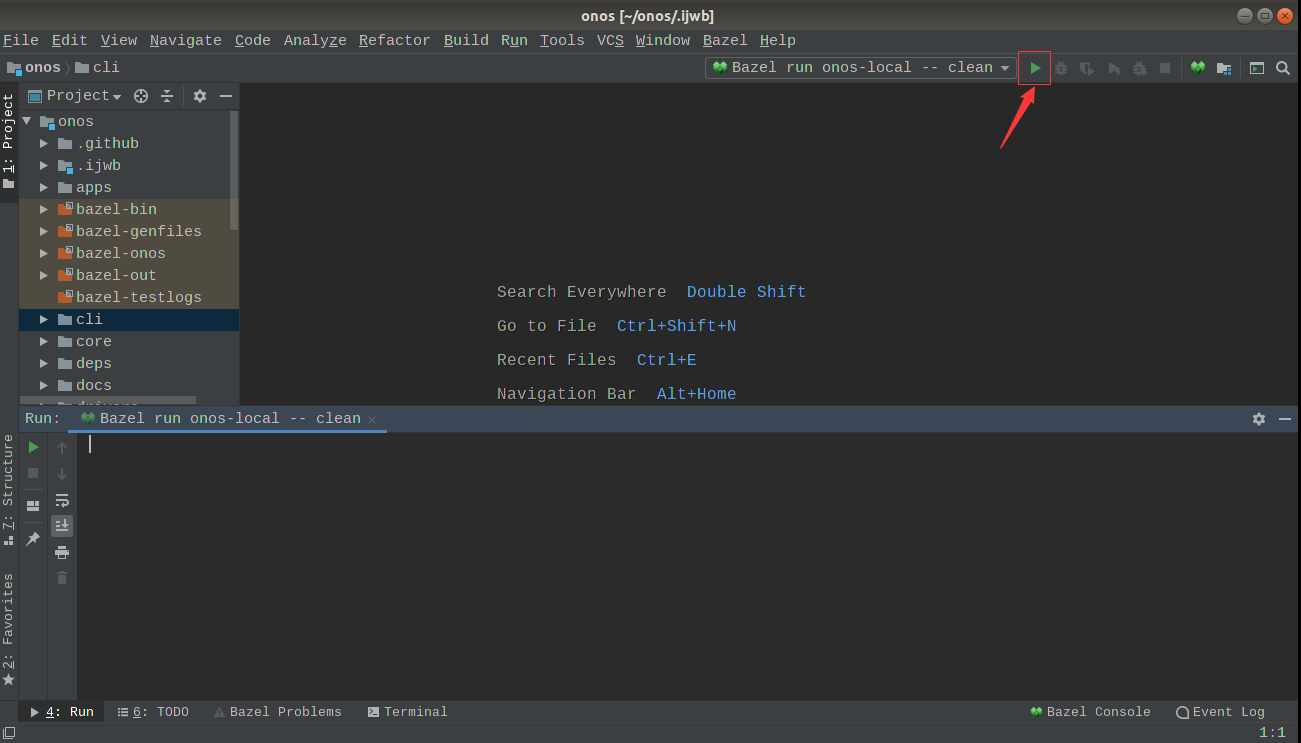1301x743 pixels.
Task: Open Project panel gear settings
Action: 200,96
